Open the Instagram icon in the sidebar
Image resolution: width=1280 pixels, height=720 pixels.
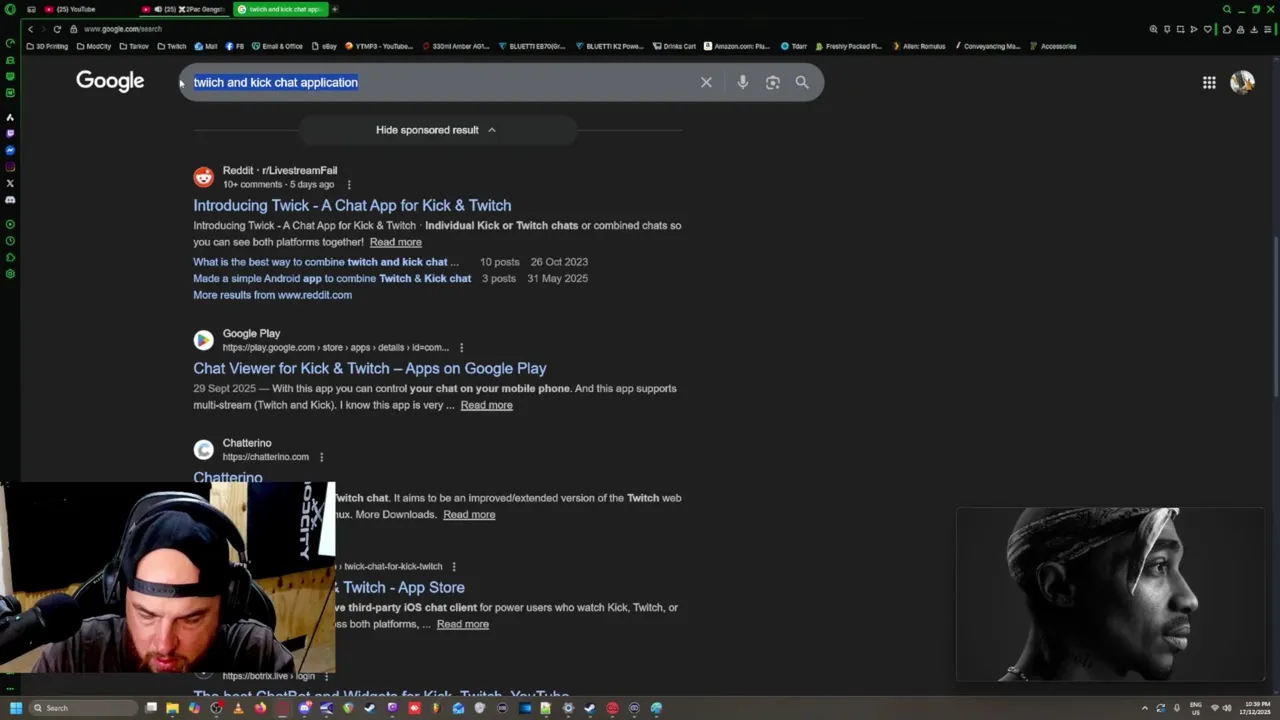(x=10, y=166)
